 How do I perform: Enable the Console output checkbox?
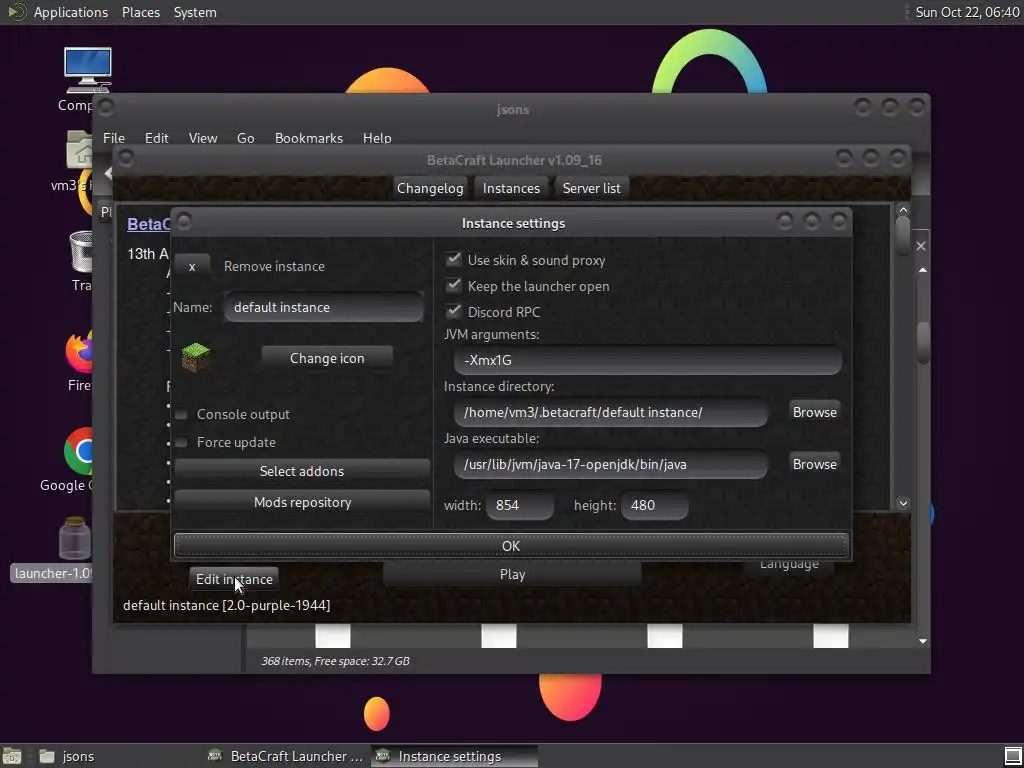[182, 415]
